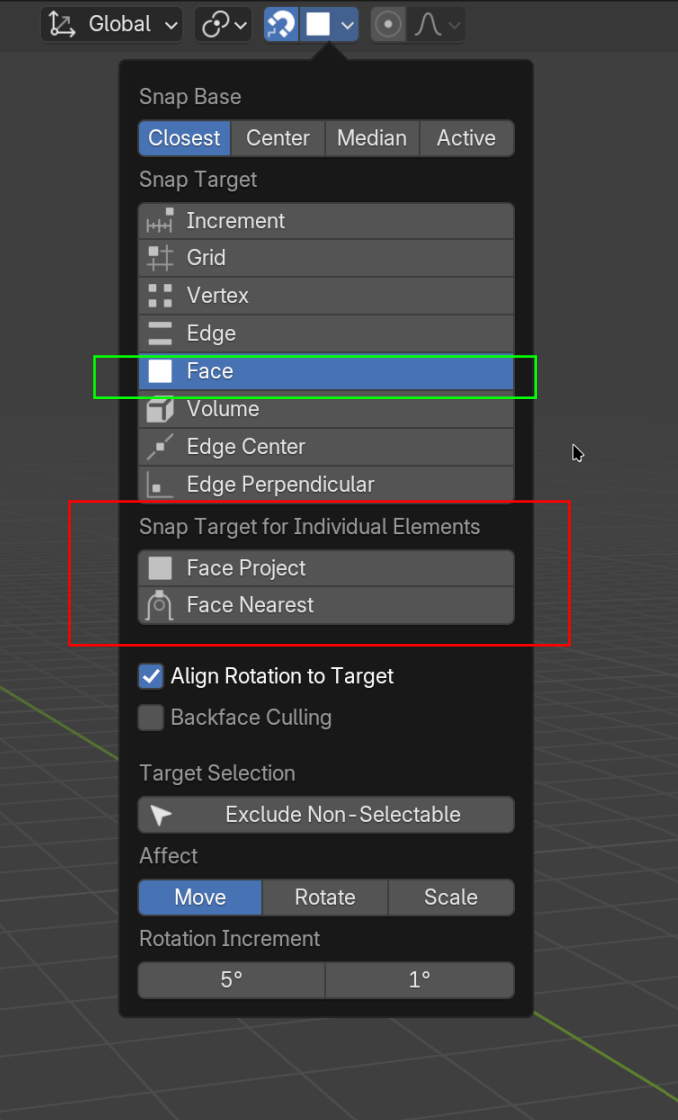678x1120 pixels.
Task: Open the Global transform orientation dropdown
Action: (111, 24)
